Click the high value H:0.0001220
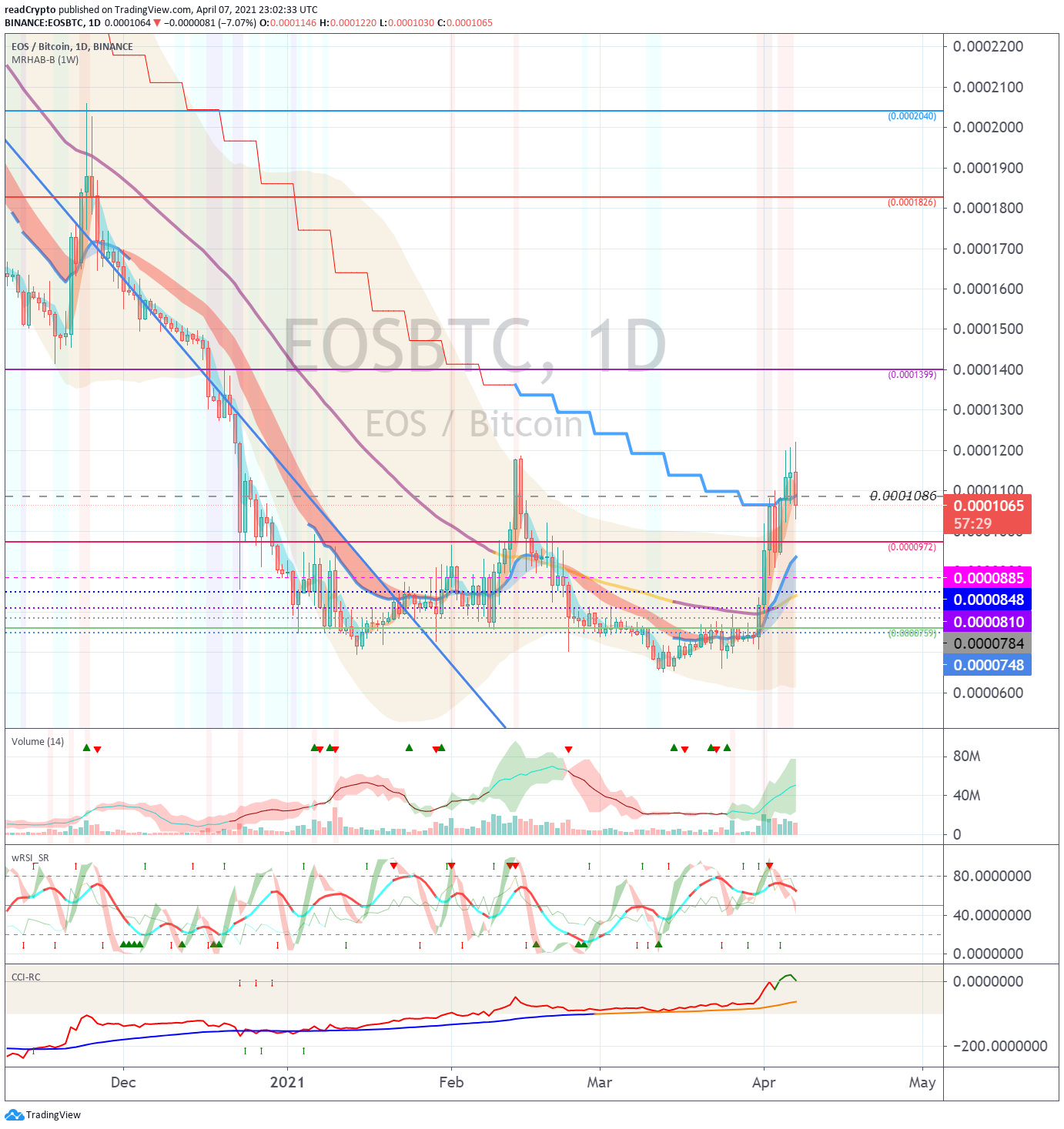The height and width of the screenshot is (1129, 1064). point(349,23)
